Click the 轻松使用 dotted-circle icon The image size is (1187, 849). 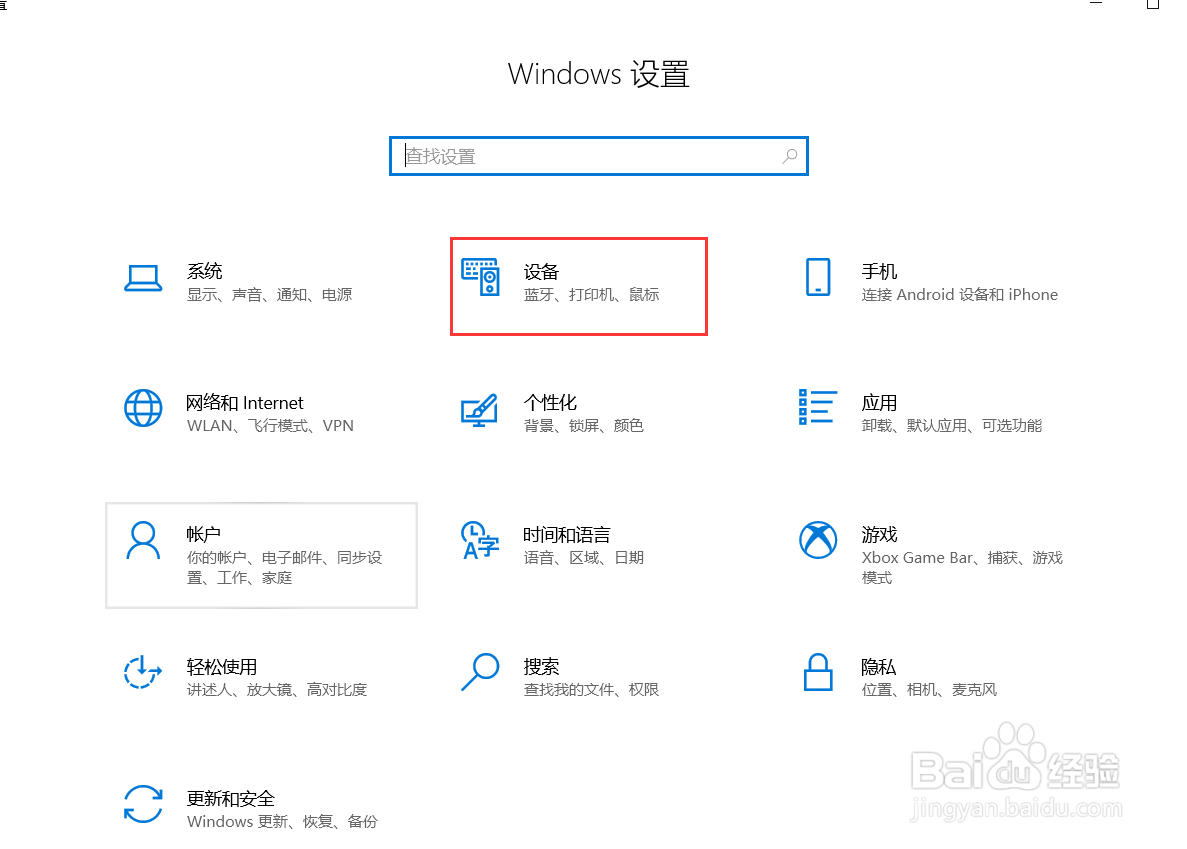pos(143,672)
